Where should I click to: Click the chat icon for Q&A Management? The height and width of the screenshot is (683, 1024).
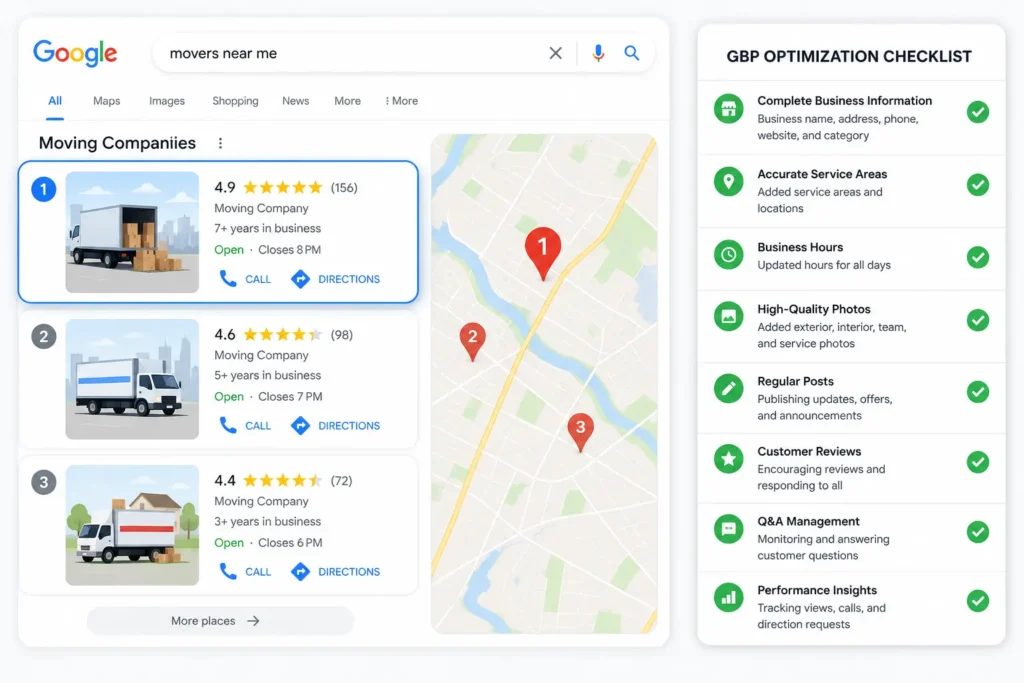coord(728,529)
